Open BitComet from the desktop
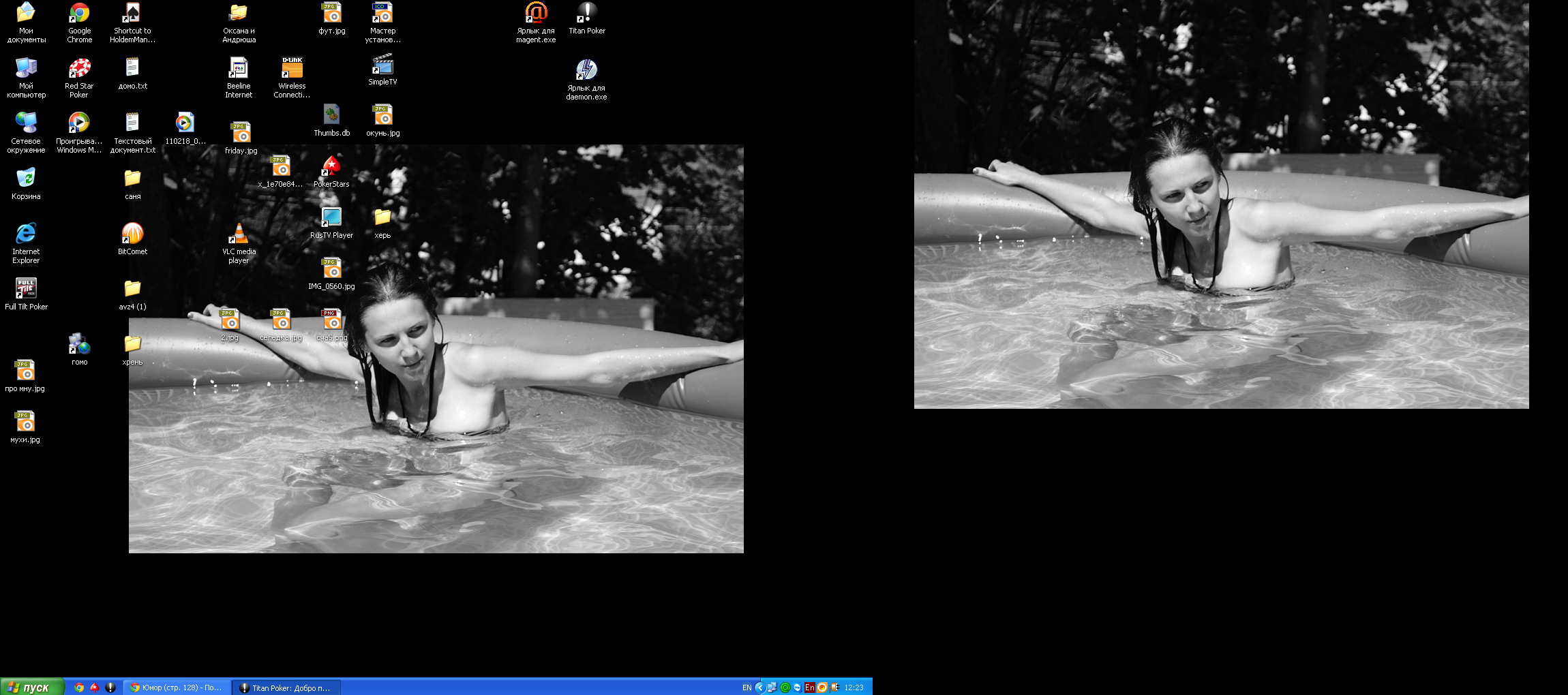 [132, 234]
